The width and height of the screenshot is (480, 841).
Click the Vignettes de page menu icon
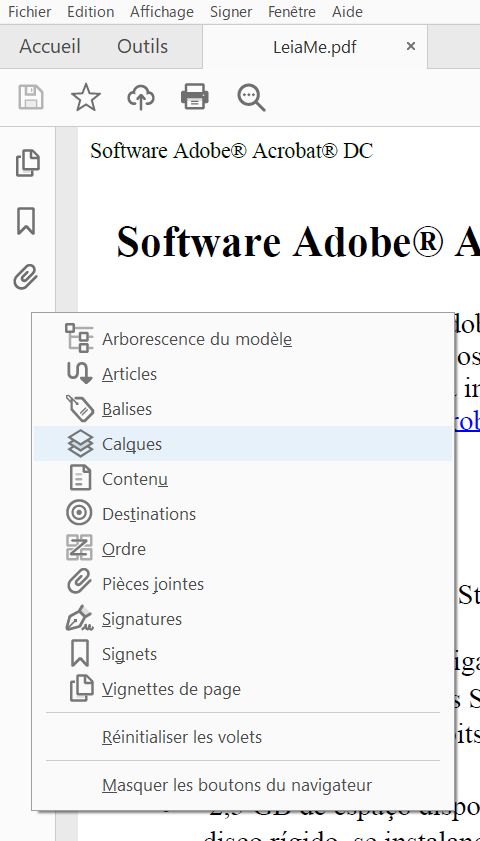tap(81, 689)
